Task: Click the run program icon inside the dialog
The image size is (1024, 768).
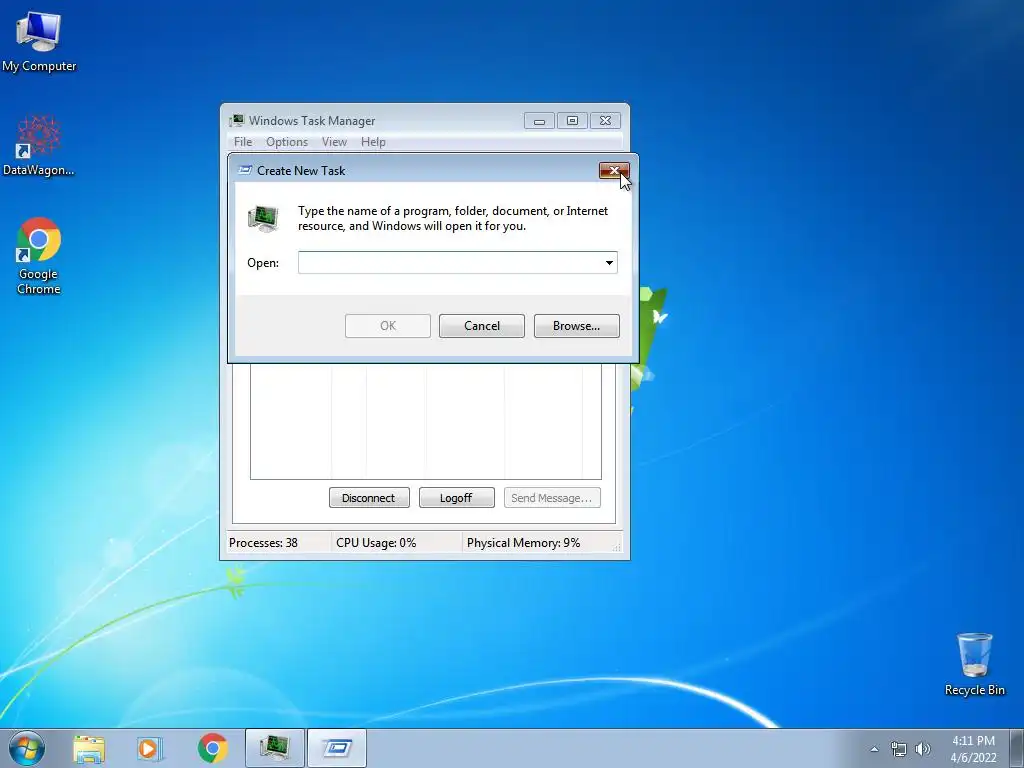Action: coord(263,218)
